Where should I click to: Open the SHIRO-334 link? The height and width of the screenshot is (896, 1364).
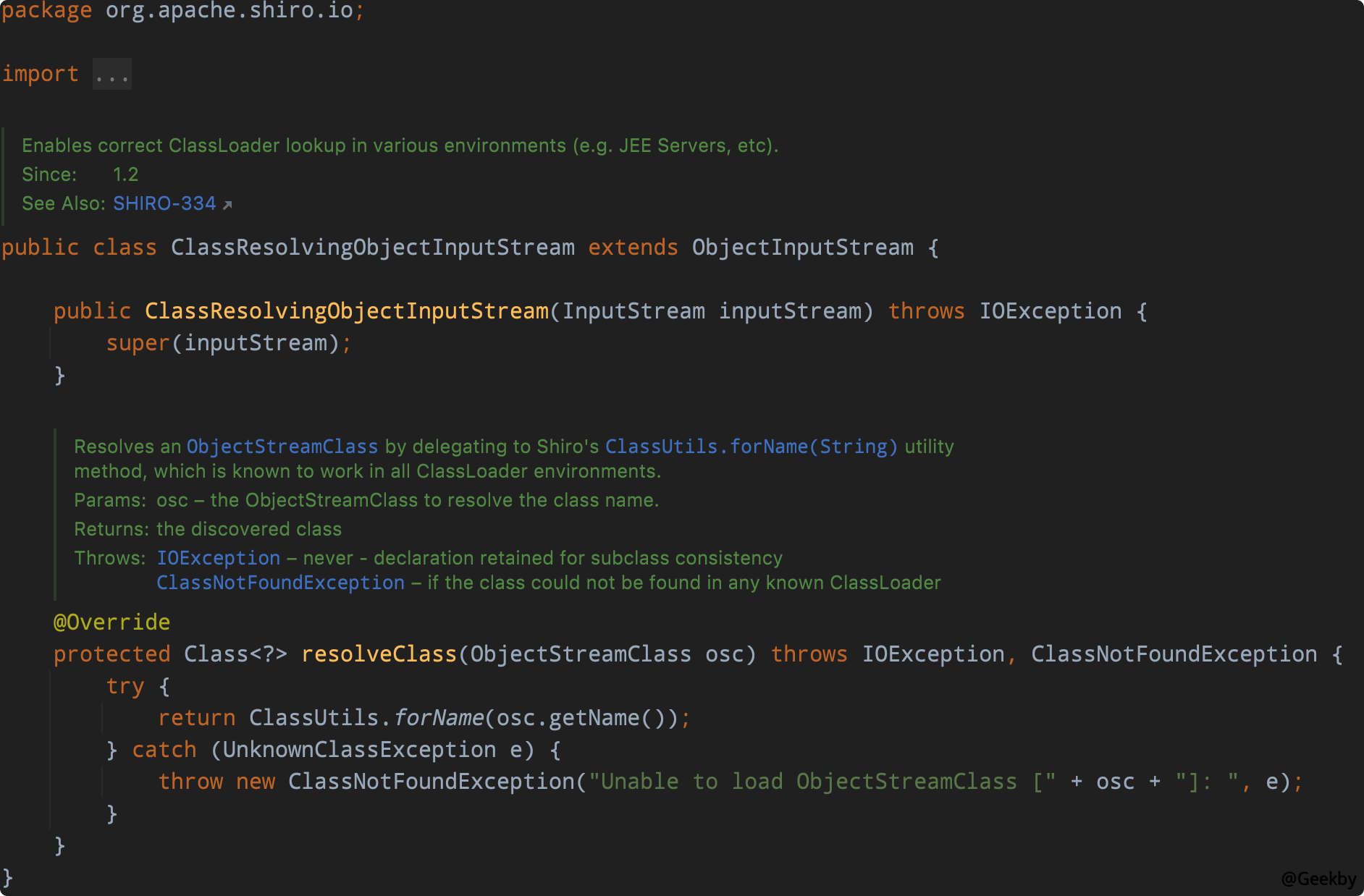pyautogui.click(x=164, y=203)
